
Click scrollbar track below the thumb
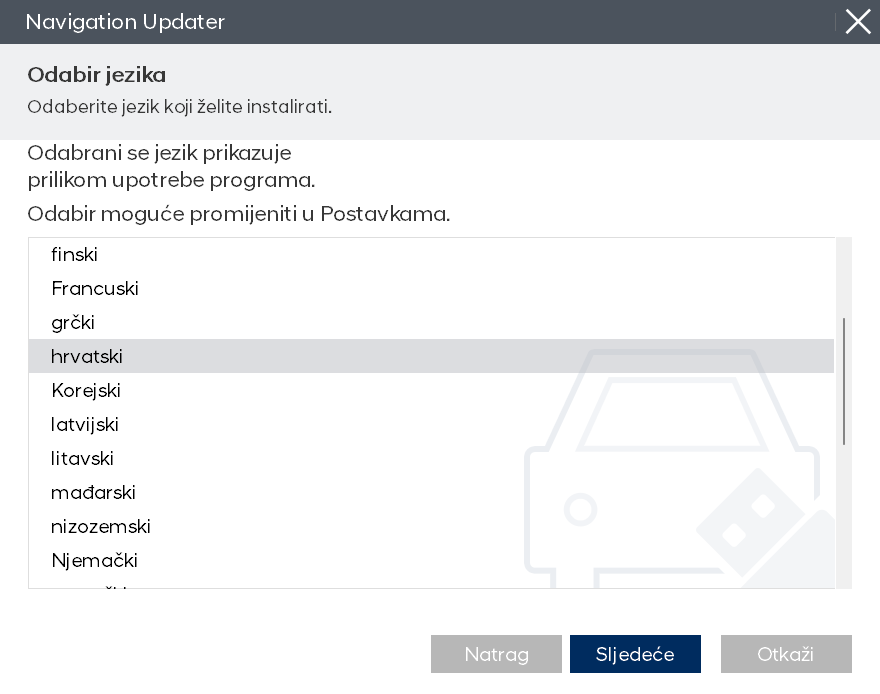tap(844, 520)
